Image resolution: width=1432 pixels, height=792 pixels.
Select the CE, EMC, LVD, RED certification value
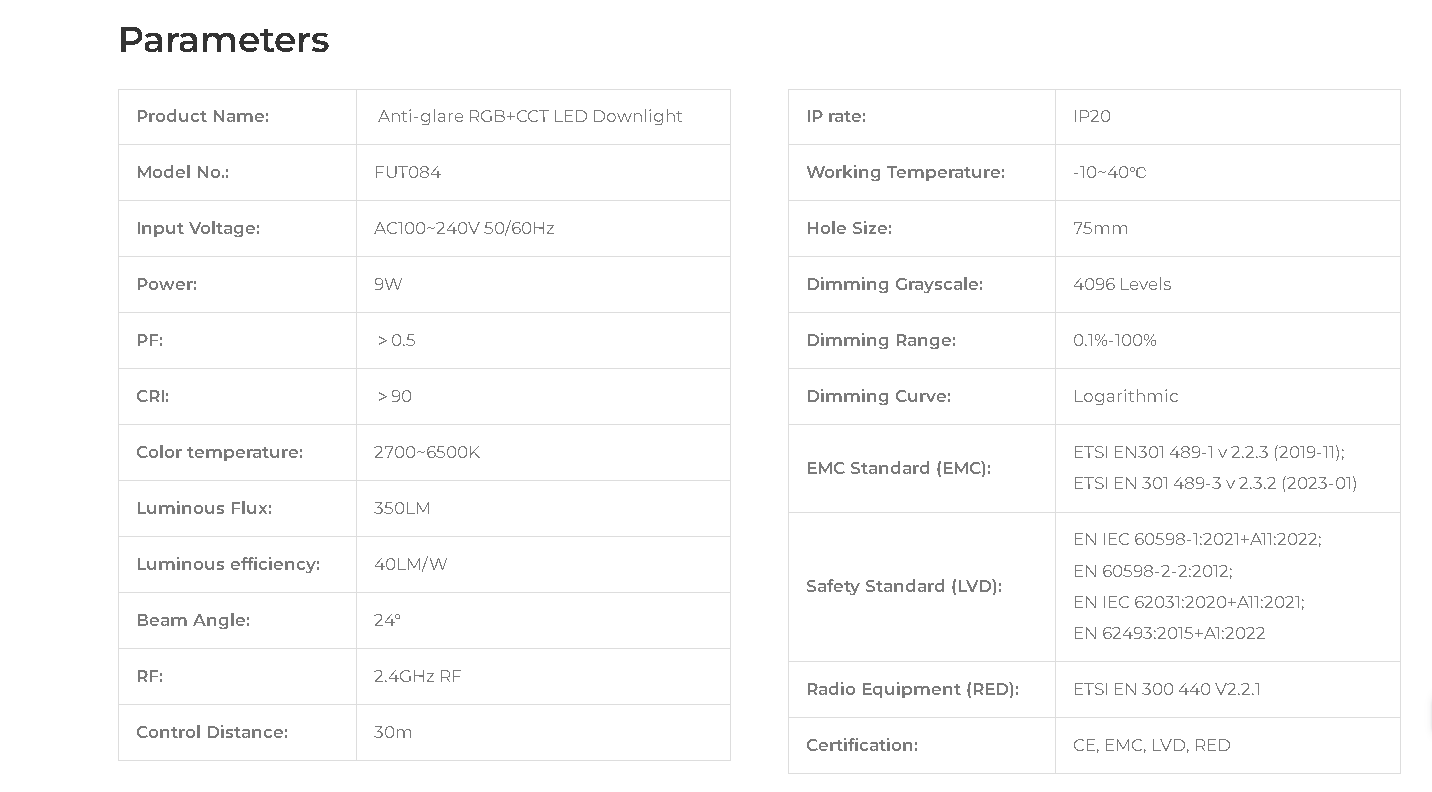pos(1152,745)
